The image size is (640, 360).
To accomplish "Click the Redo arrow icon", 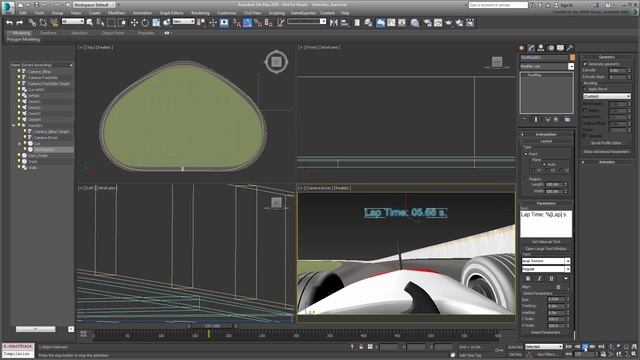I will coord(19,23).
